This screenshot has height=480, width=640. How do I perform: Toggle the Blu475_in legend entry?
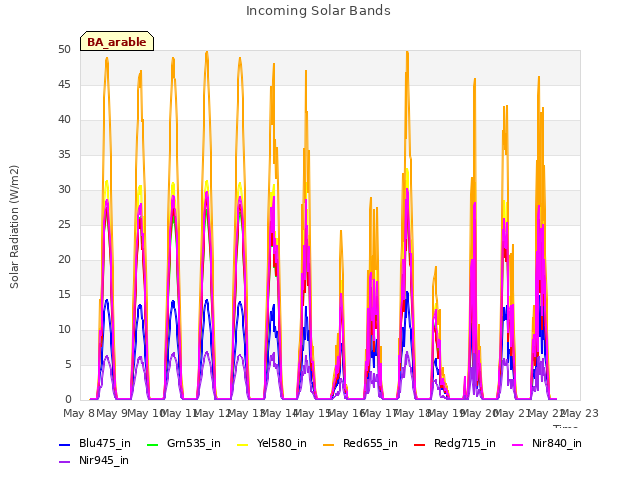pyautogui.click(x=95, y=443)
